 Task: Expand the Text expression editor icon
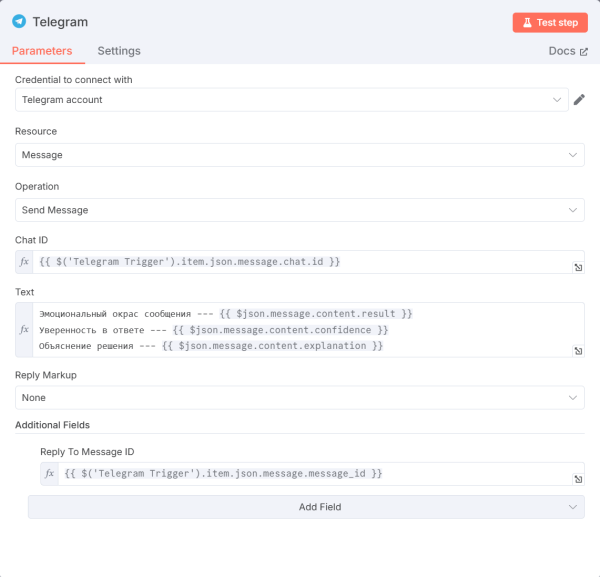pos(578,351)
